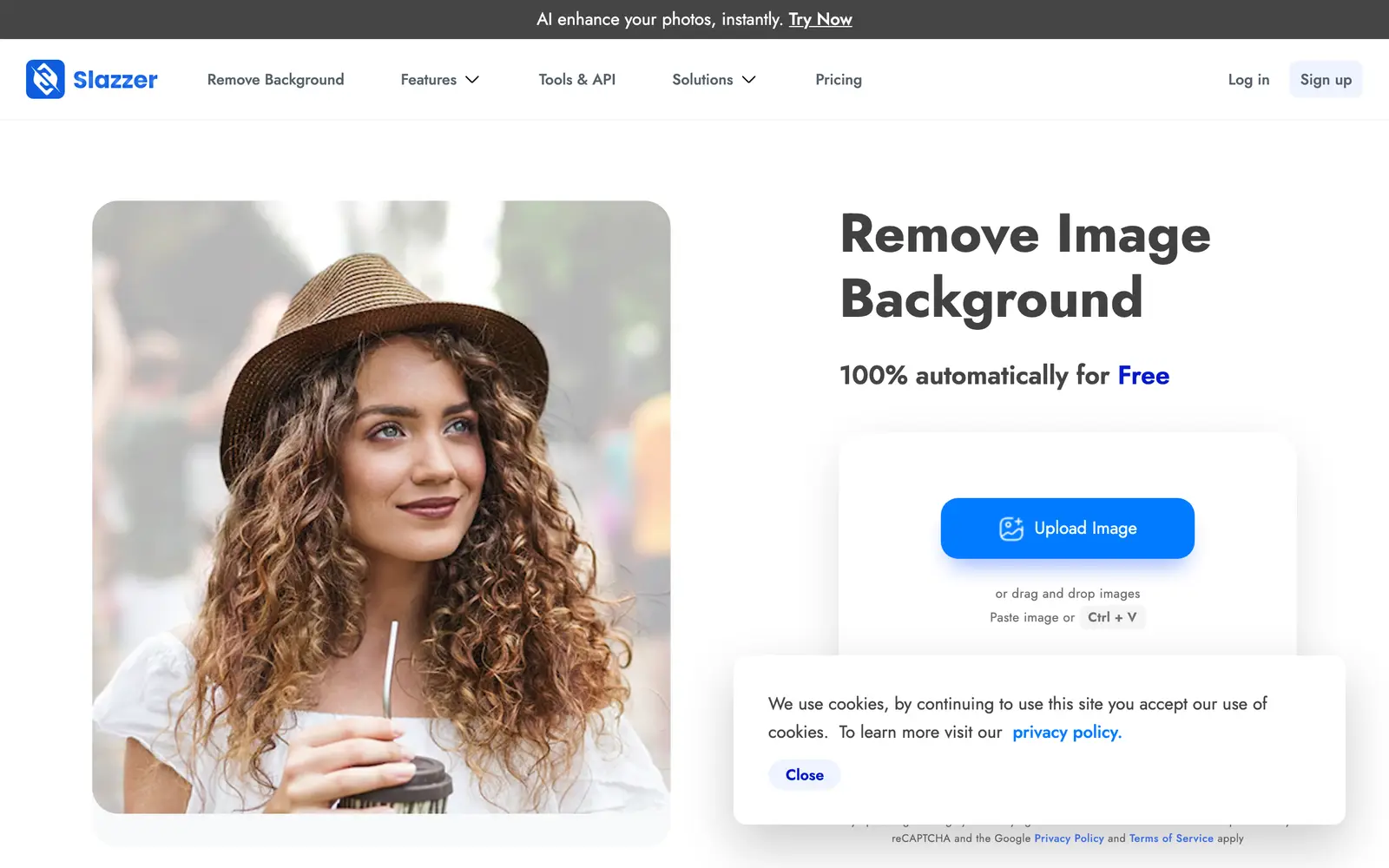Screen dimensions: 1389x868
Task: Go to the Pricing page
Action: [838, 80]
